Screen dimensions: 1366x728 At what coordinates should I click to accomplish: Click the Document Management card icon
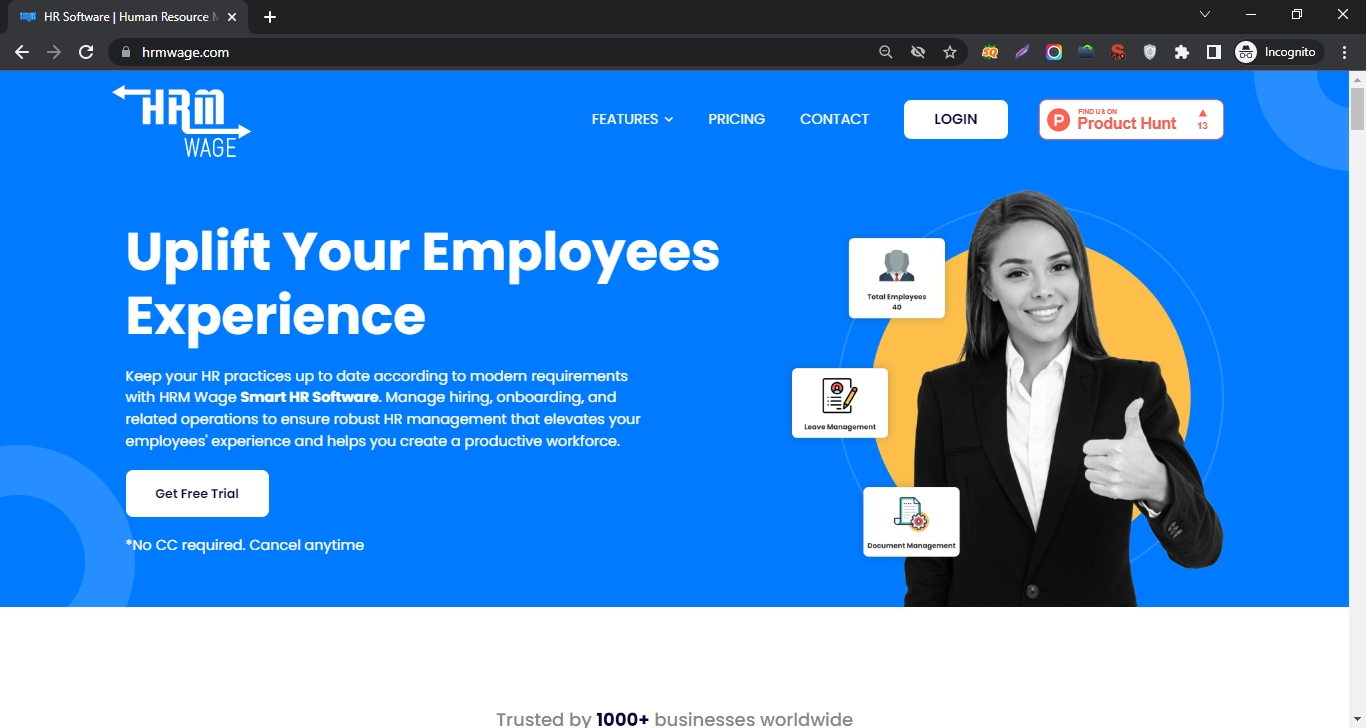(x=911, y=514)
